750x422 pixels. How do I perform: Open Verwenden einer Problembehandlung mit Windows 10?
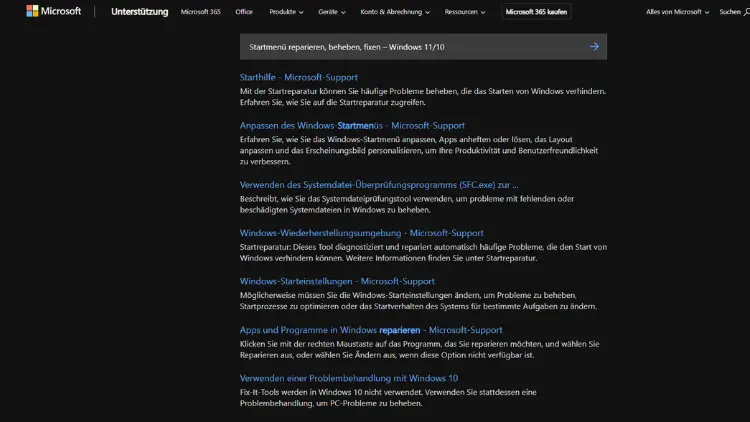click(x=349, y=378)
